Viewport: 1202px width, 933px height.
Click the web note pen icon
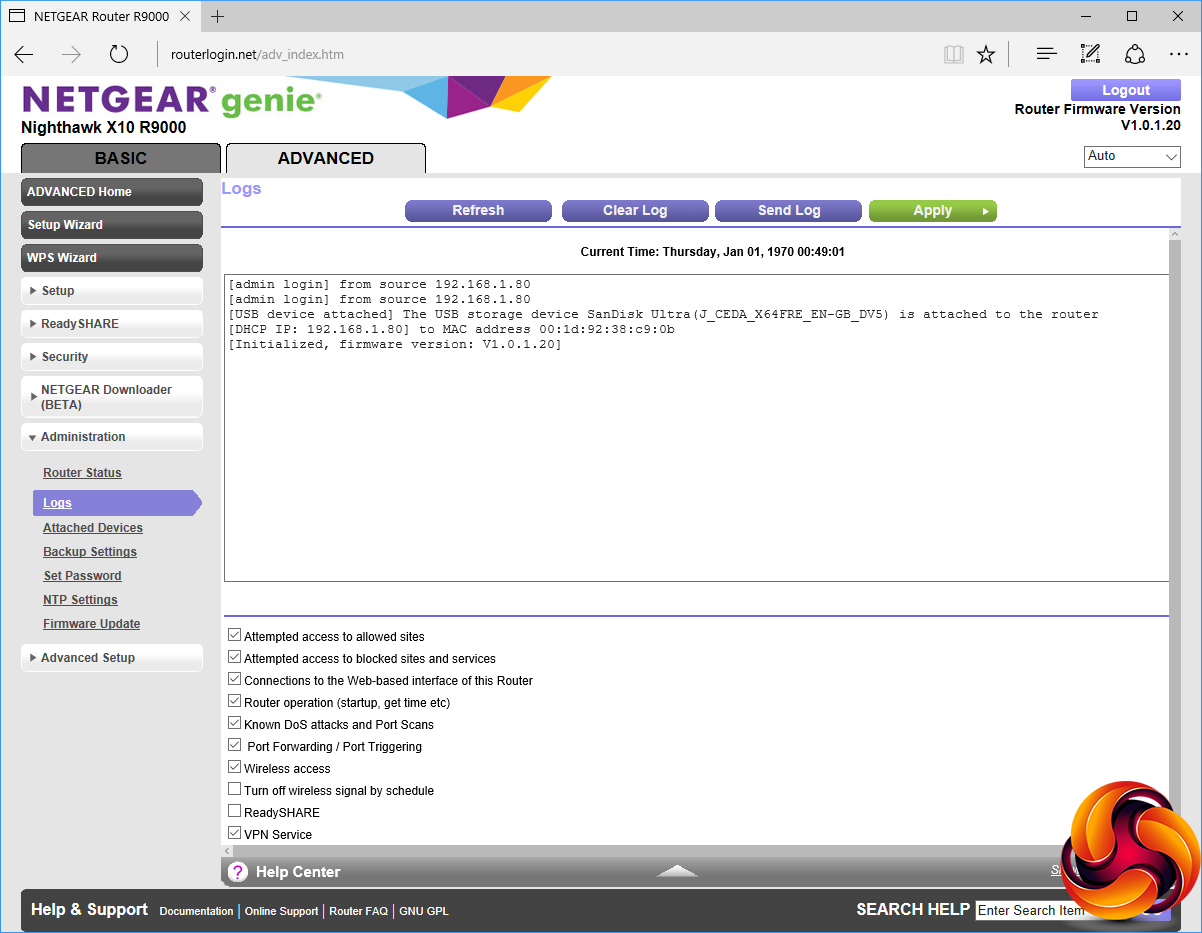(x=1090, y=55)
